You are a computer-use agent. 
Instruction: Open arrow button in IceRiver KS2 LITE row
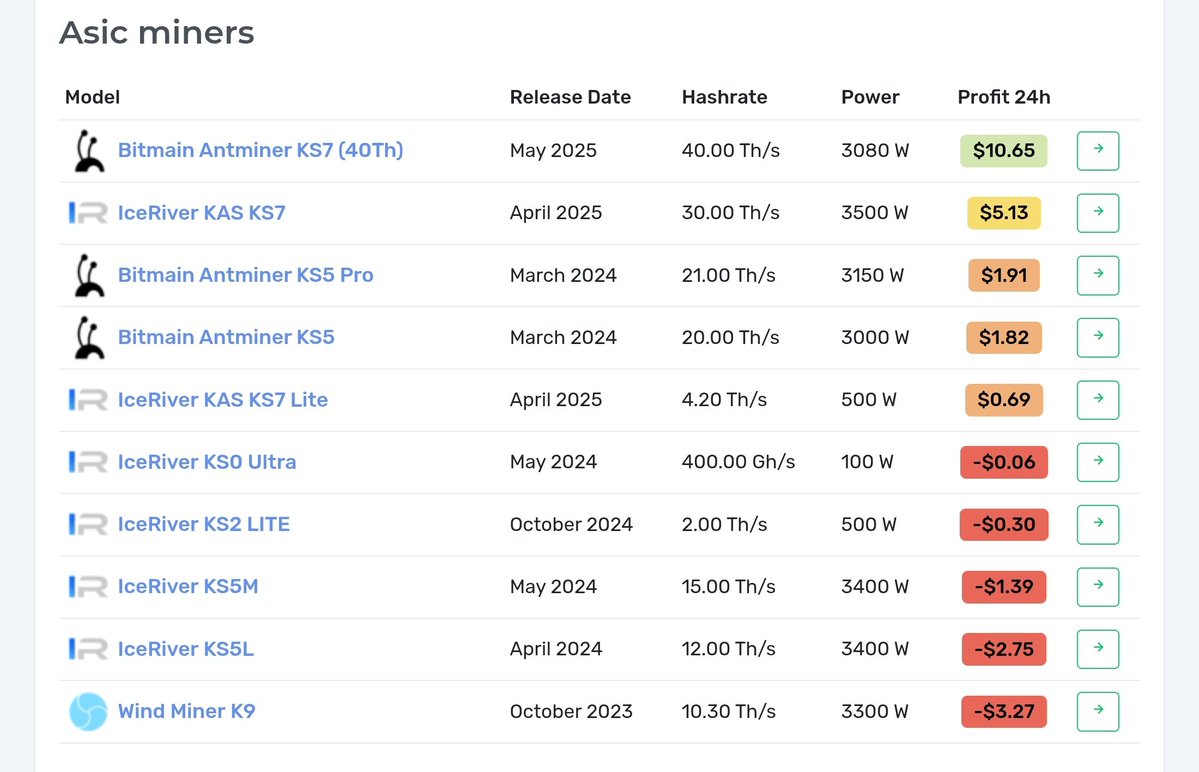click(1097, 524)
